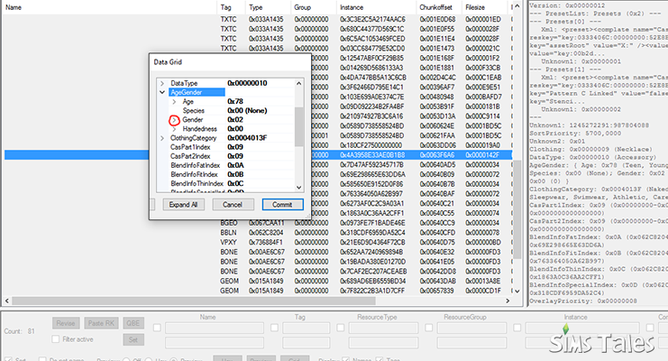Focus the upper ResourceType filter field

pyautogui.click(x=383, y=328)
